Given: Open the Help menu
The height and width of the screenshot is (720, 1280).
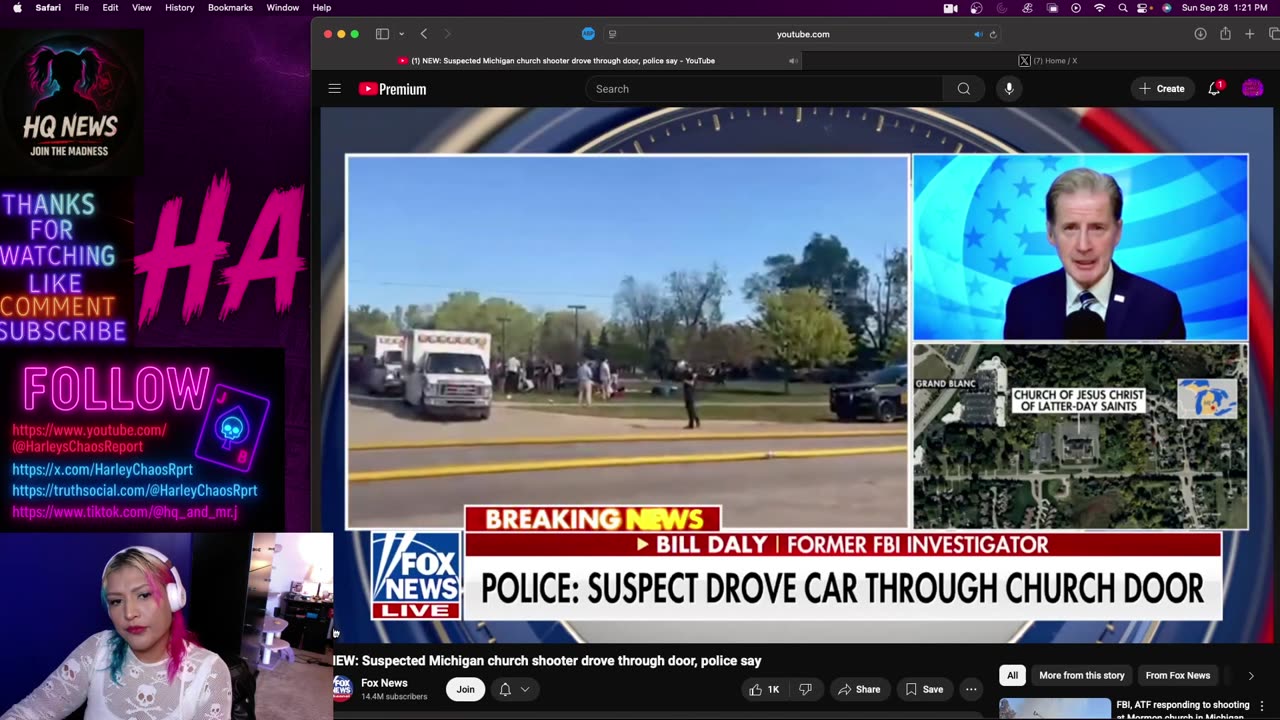Looking at the screenshot, I should [322, 8].
